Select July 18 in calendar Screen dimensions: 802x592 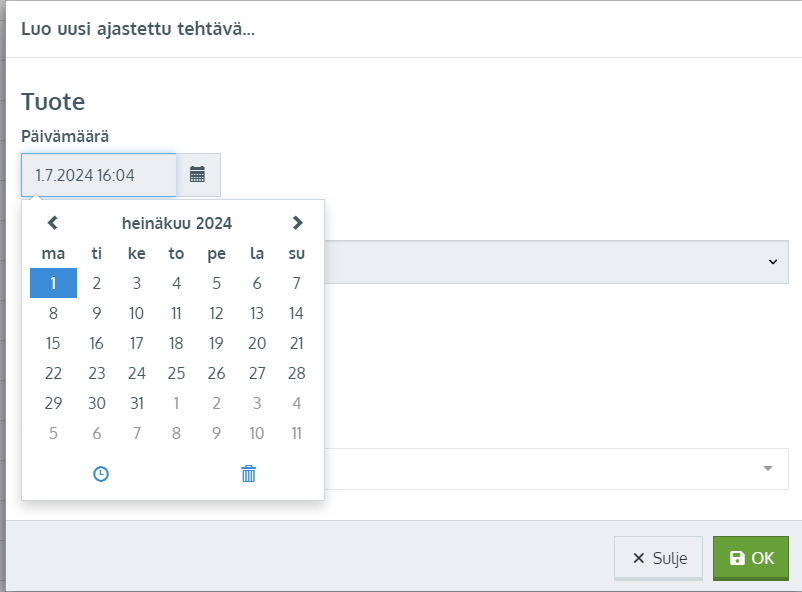(x=176, y=343)
